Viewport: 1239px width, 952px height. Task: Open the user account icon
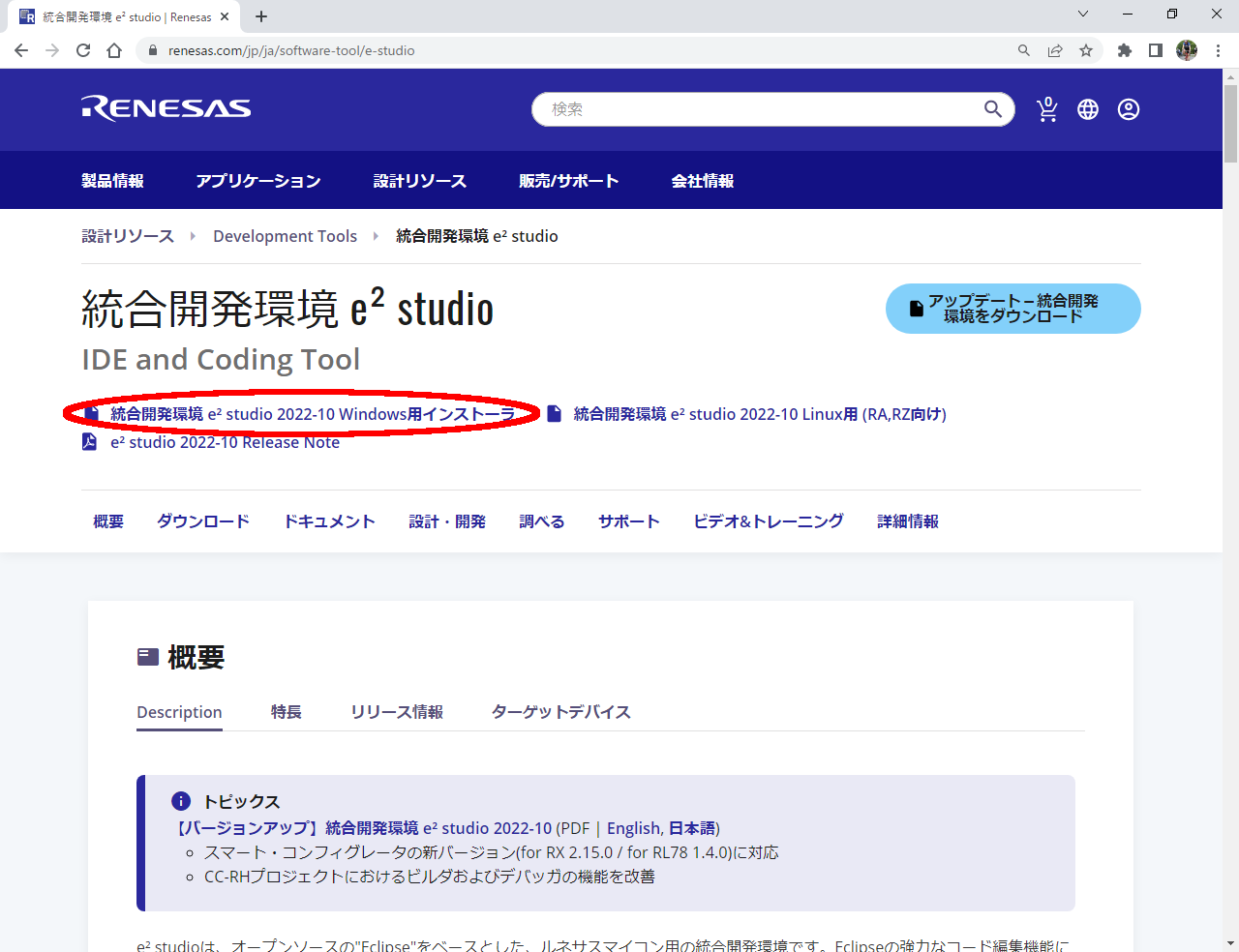1129,109
